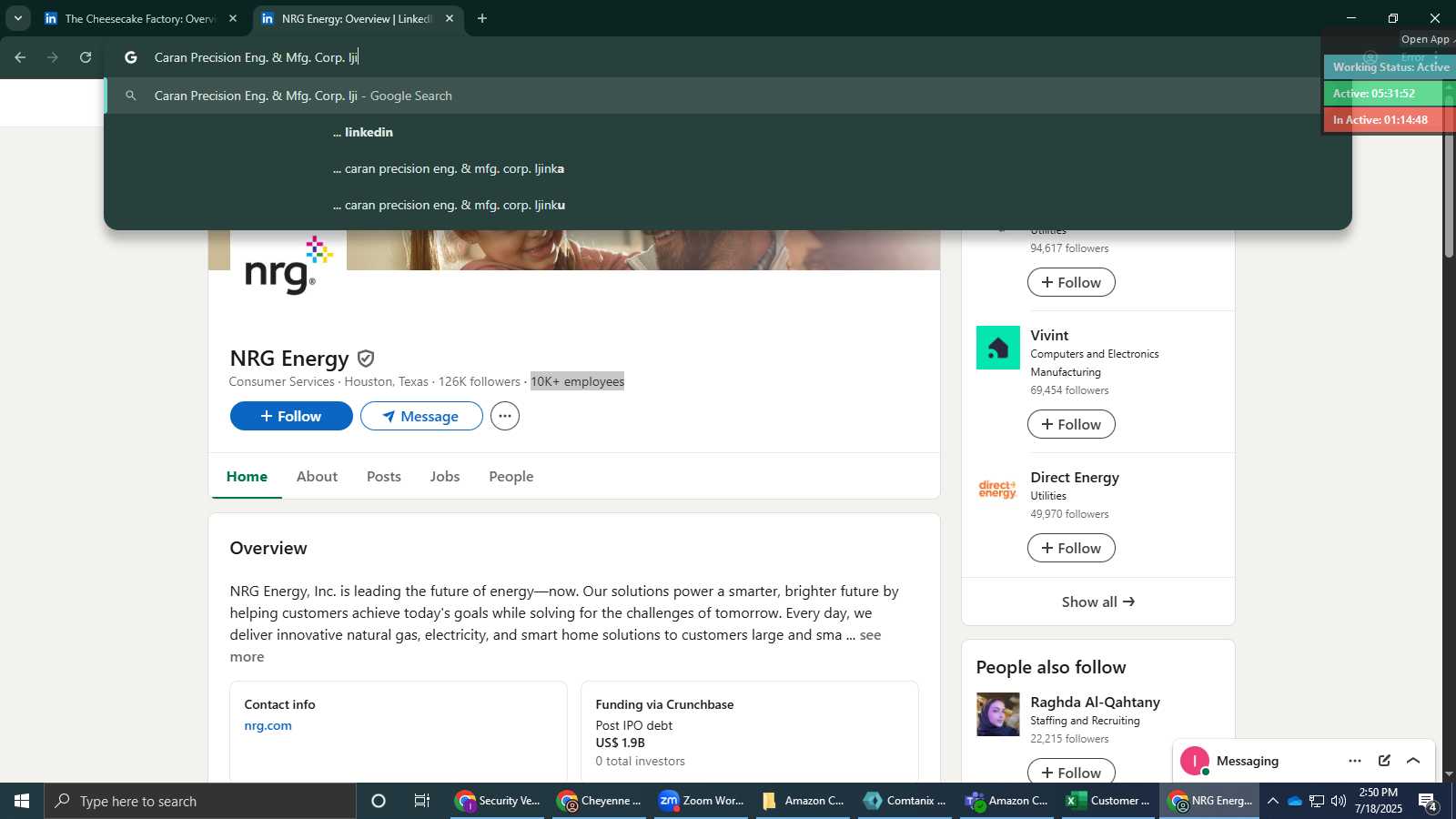Pick the suggestion ending in ljinku
This screenshot has width=1456, height=819.
pos(728,205)
